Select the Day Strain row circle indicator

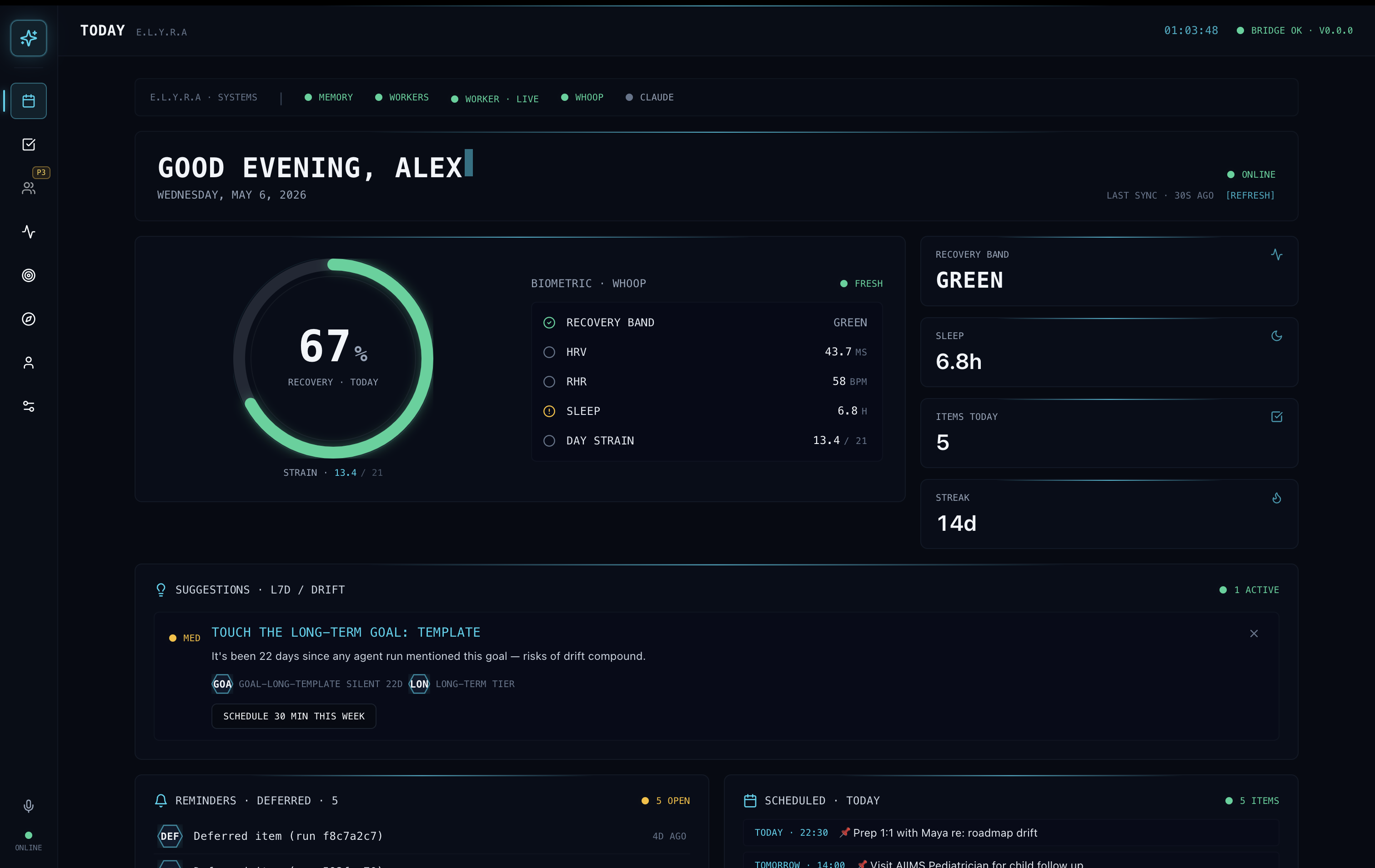549,440
